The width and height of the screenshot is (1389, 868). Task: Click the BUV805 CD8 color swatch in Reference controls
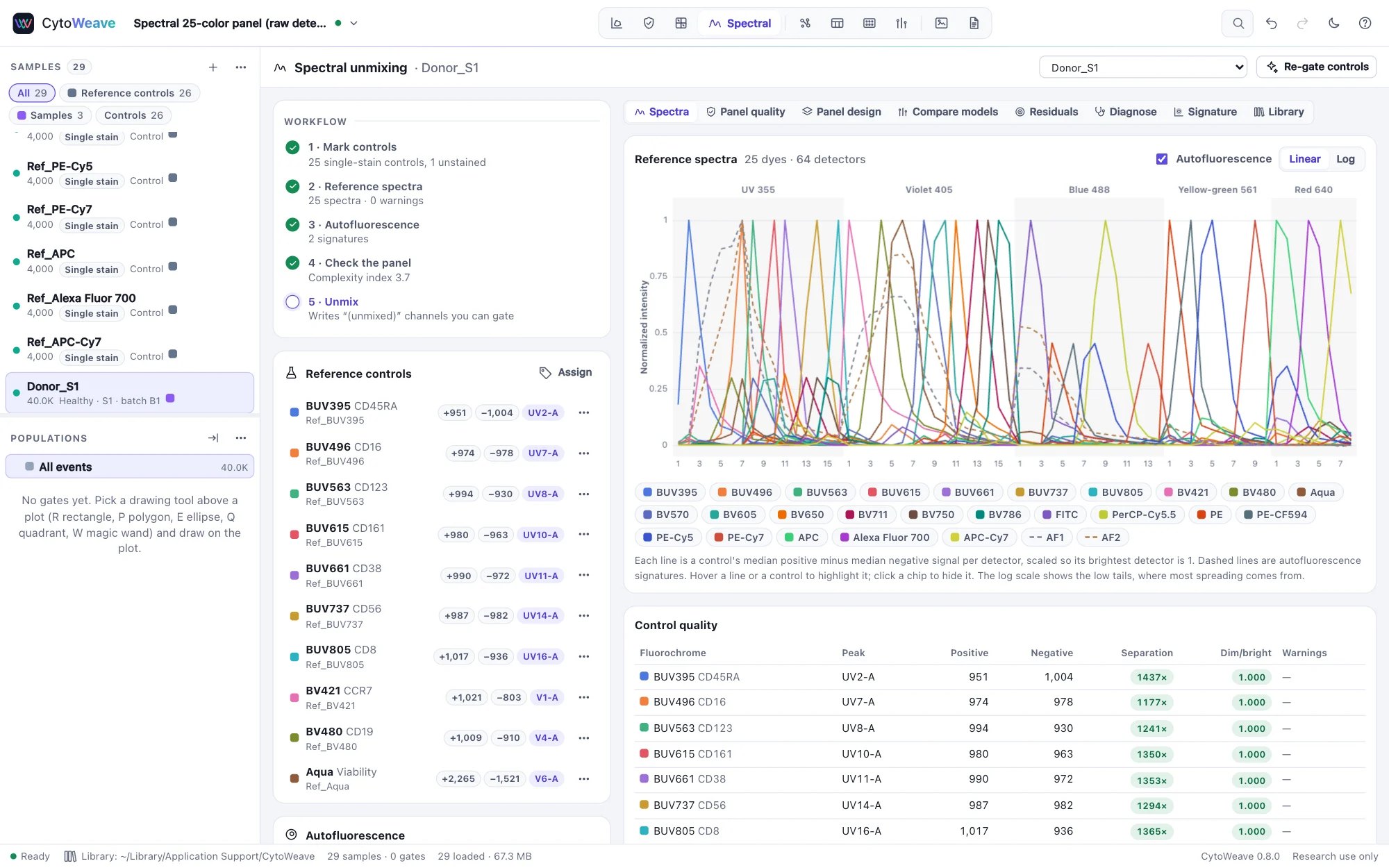[x=294, y=657]
